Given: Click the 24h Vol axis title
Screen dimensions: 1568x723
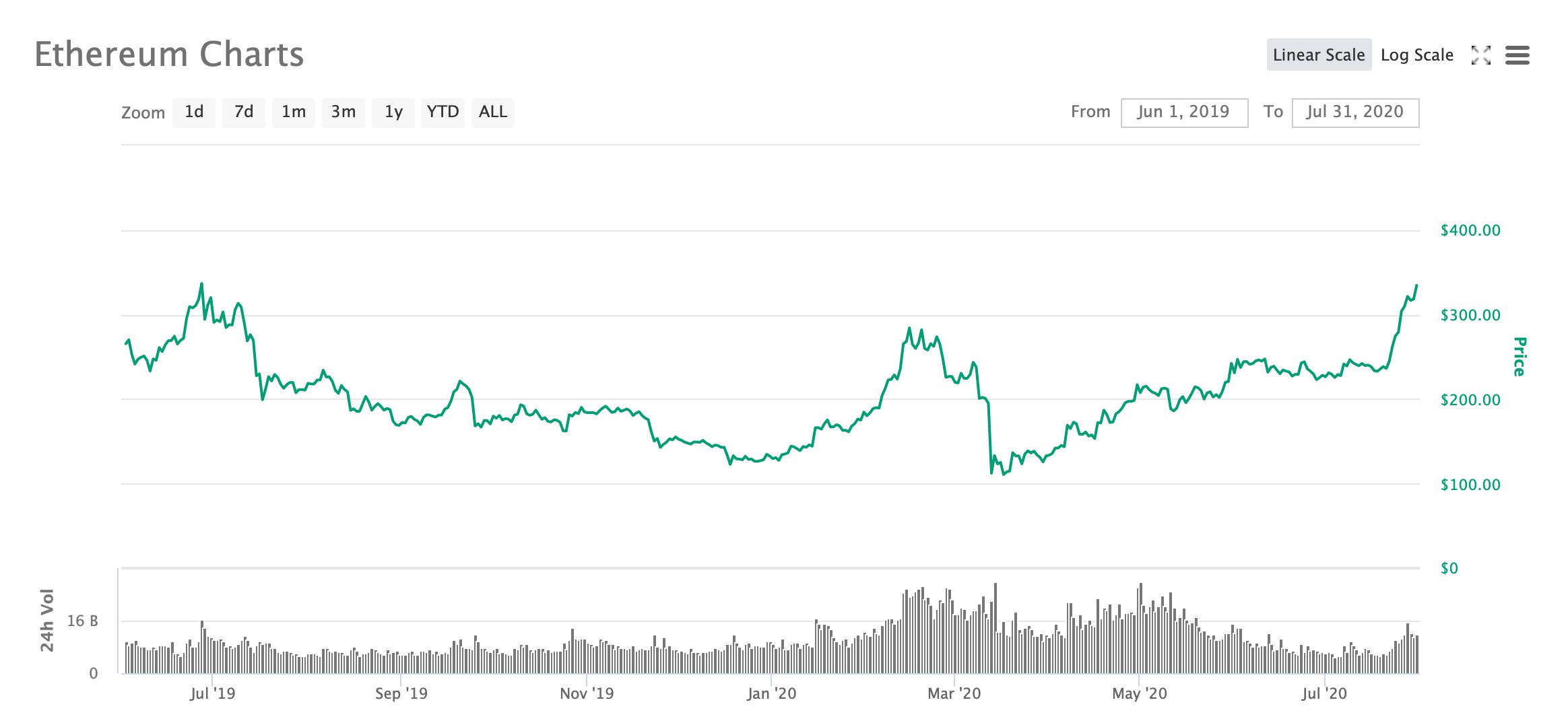Looking at the screenshot, I should pyautogui.click(x=46, y=620).
